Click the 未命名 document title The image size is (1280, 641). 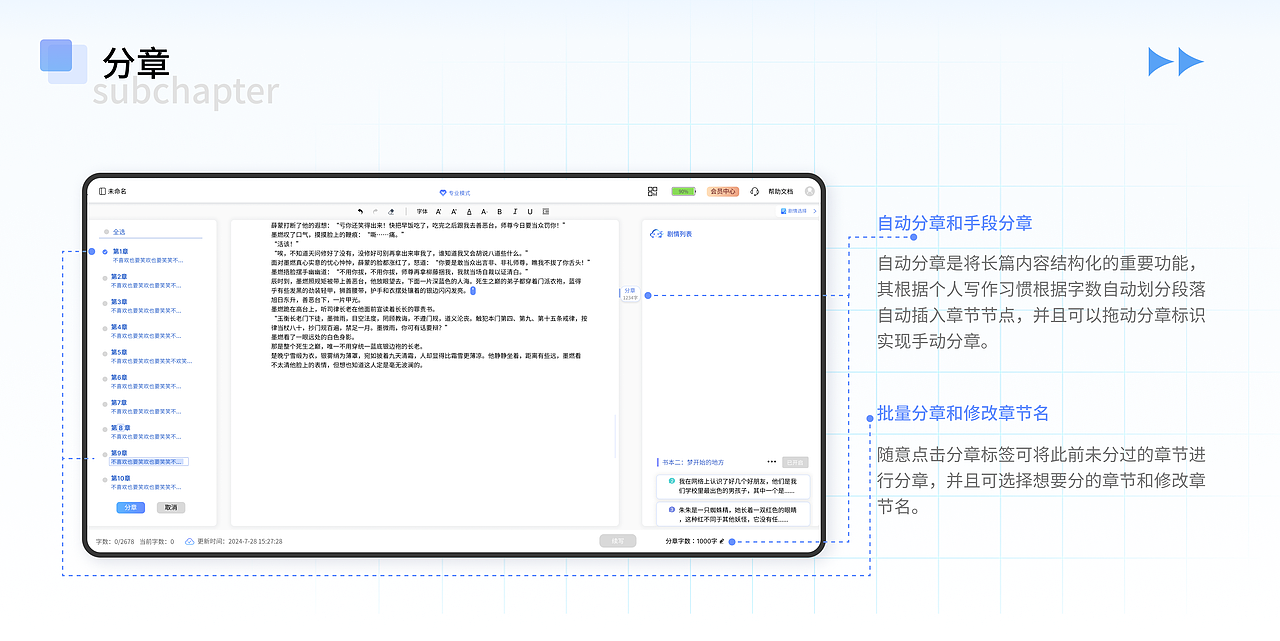[117, 191]
